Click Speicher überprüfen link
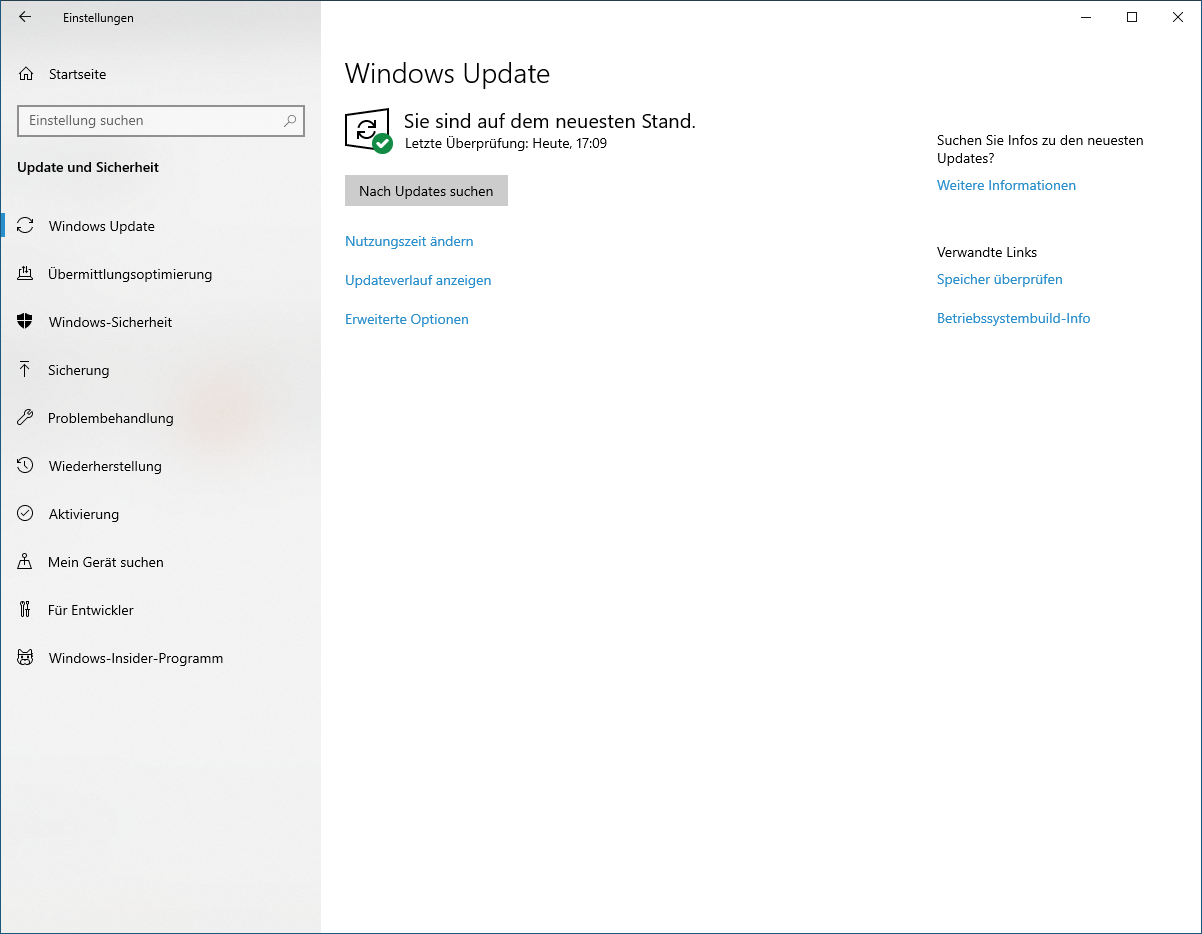This screenshot has height=934, width=1202. point(999,279)
